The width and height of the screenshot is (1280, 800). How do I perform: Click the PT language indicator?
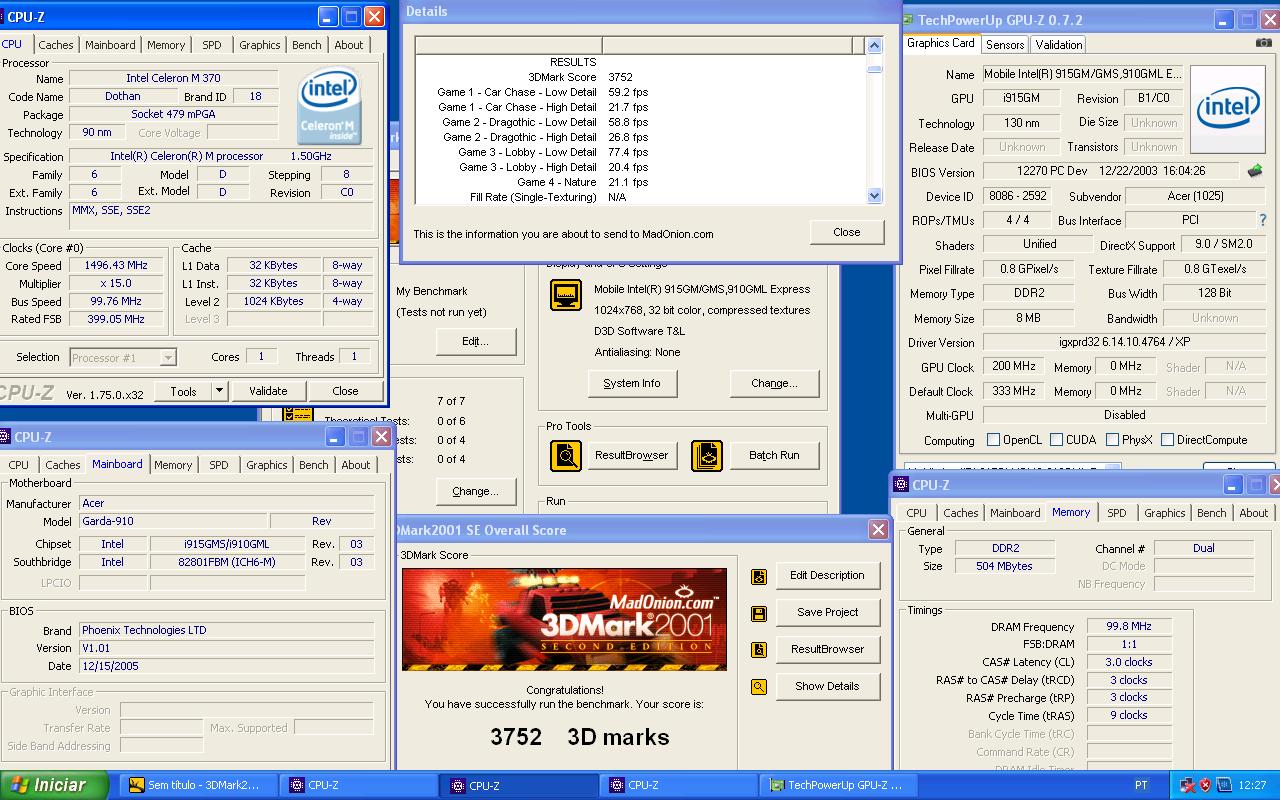(1141, 785)
